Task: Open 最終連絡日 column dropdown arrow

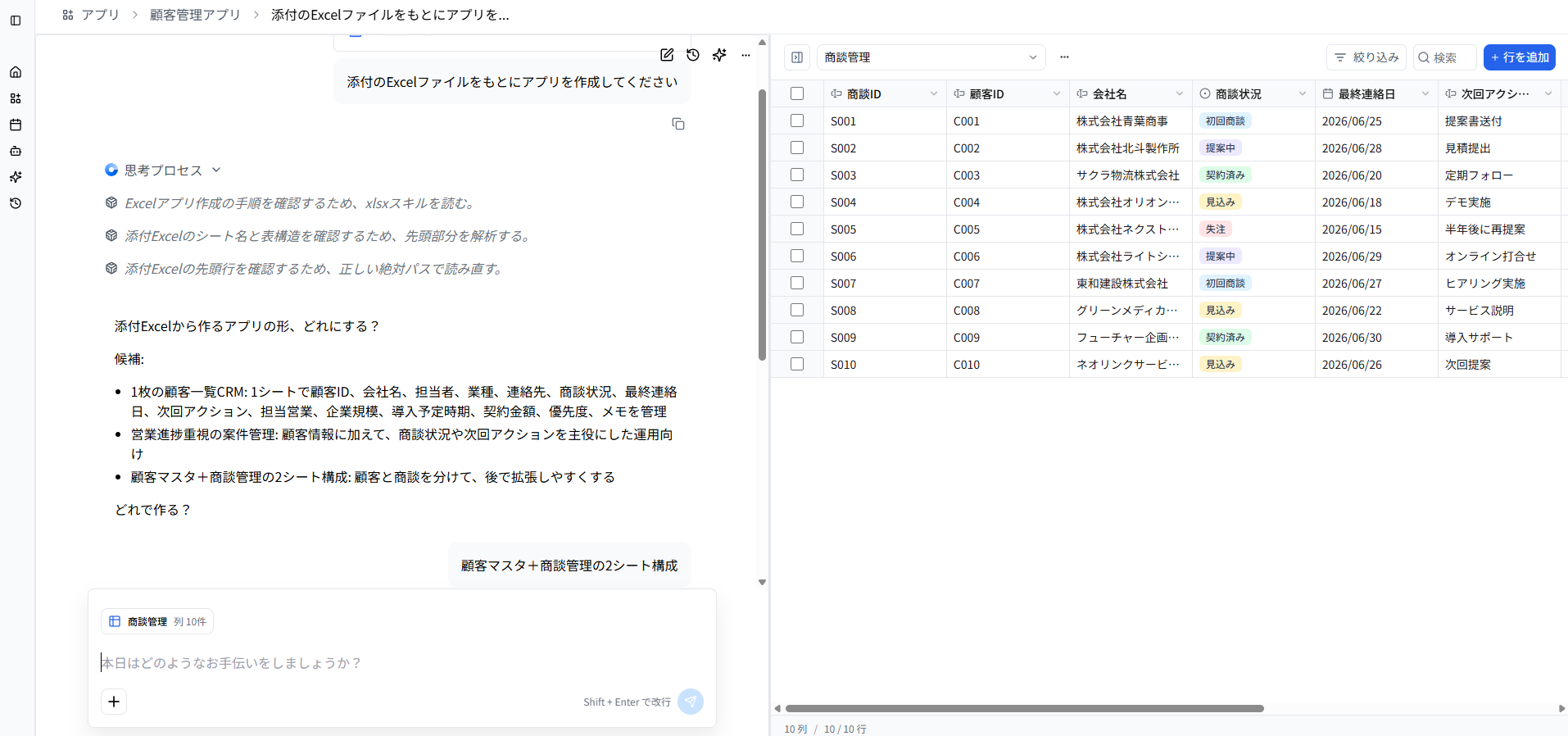Action: tap(1425, 93)
